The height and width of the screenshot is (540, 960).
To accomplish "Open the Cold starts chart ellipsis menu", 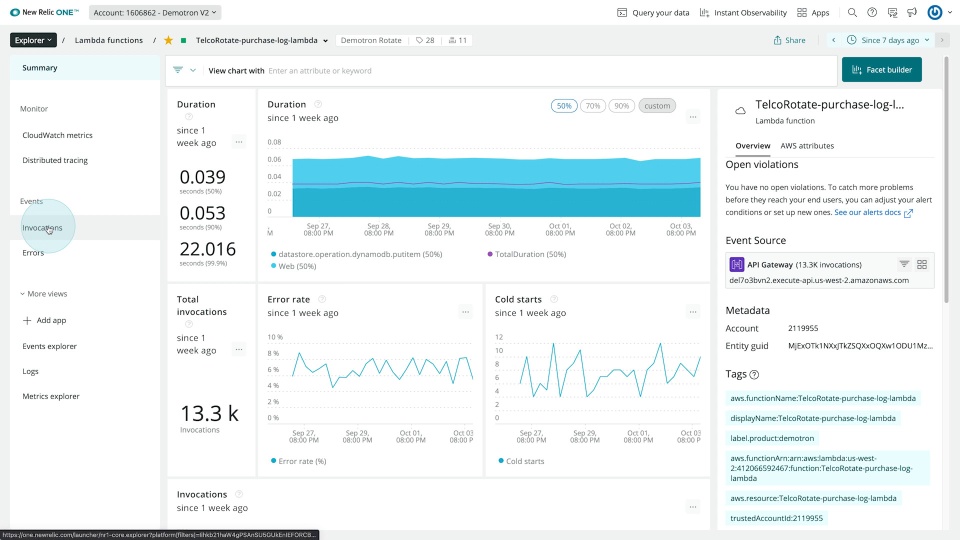I will [x=692, y=312].
